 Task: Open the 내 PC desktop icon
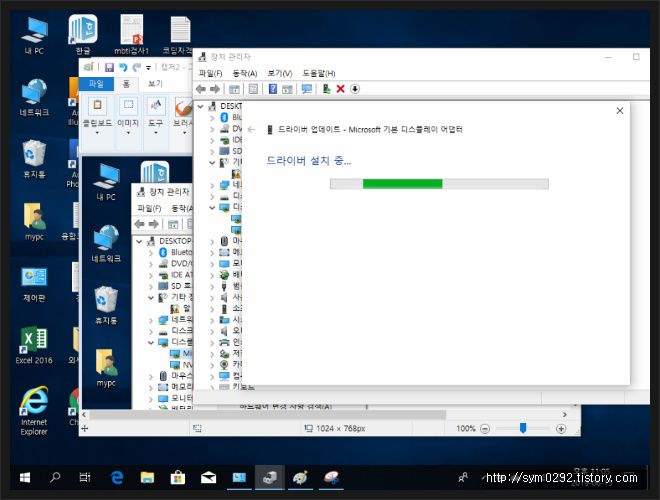coord(35,36)
